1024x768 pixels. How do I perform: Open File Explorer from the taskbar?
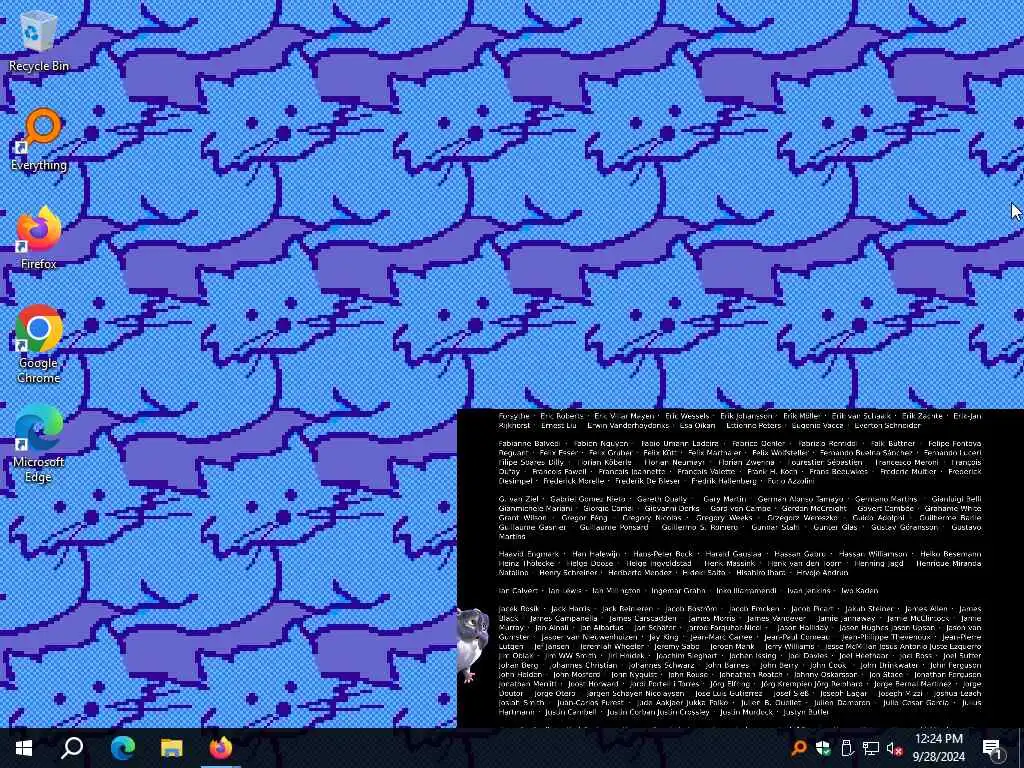click(172, 748)
